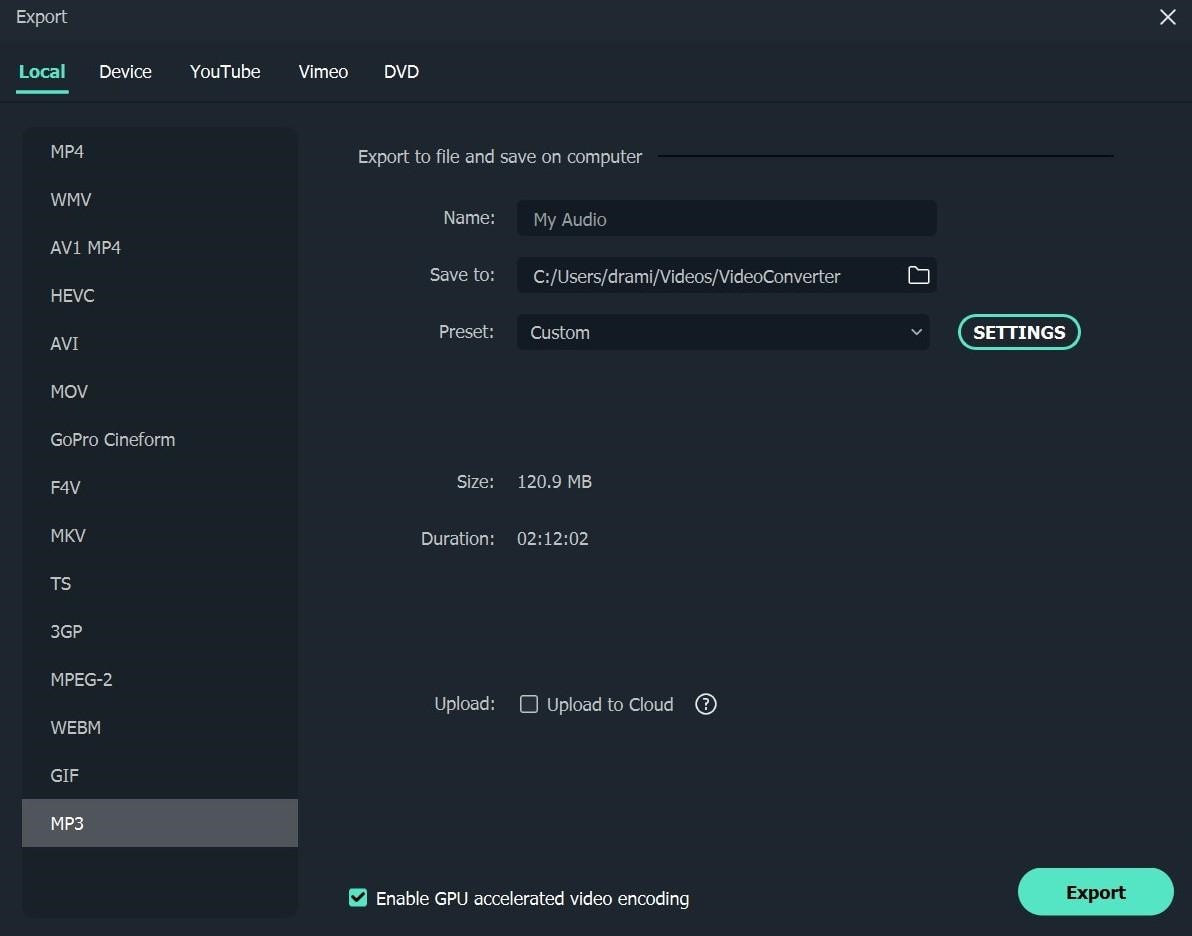Enable Upload to Cloud
Viewport: 1192px width, 936px height.
(529, 704)
